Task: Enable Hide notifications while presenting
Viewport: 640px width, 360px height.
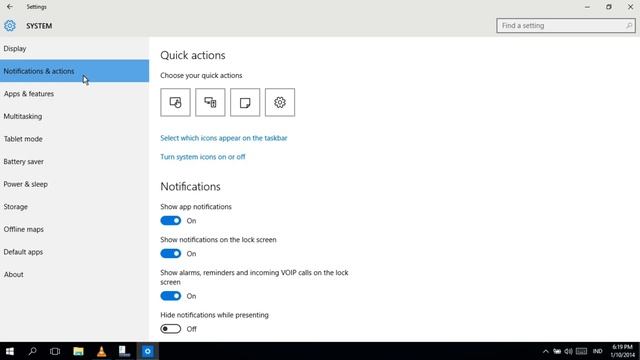Action: coord(171,329)
